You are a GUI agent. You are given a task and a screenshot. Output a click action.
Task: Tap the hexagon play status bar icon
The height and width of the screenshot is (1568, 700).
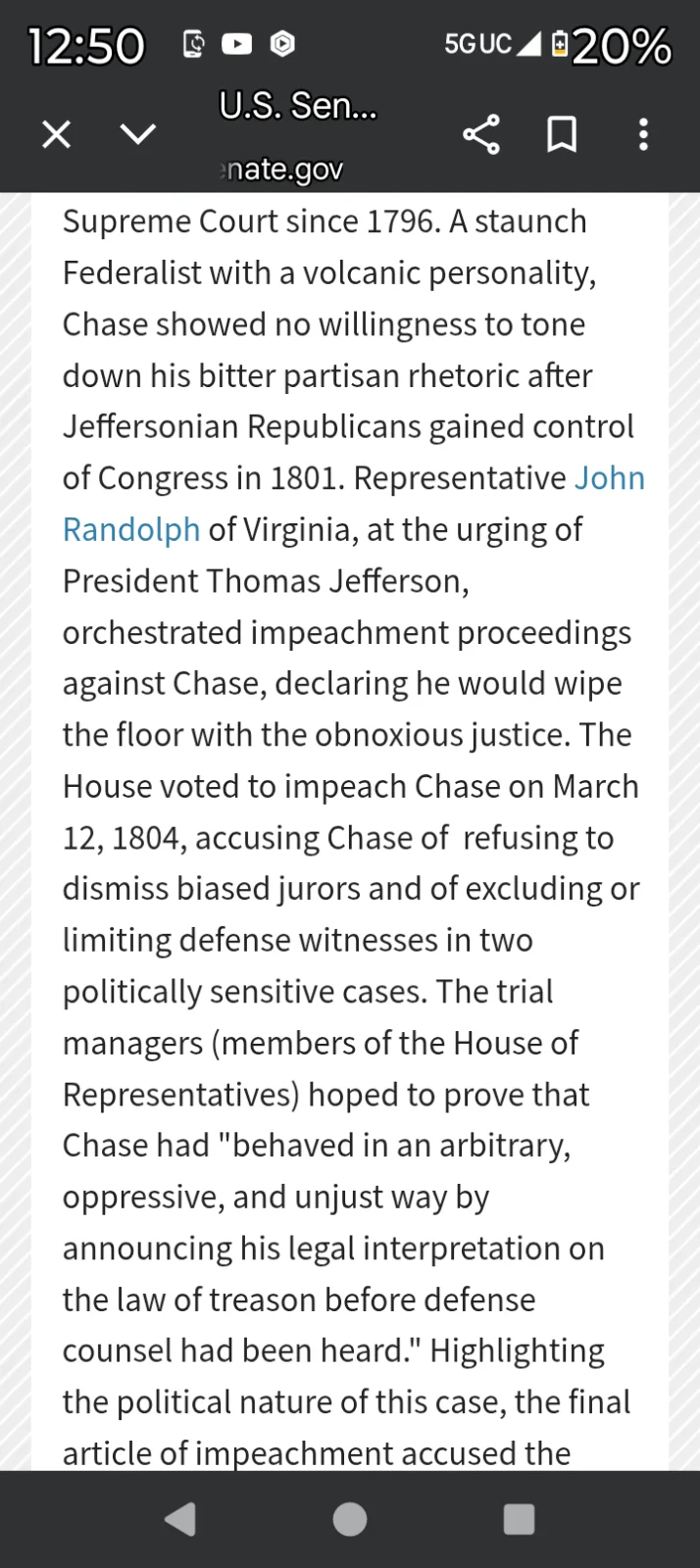click(282, 44)
